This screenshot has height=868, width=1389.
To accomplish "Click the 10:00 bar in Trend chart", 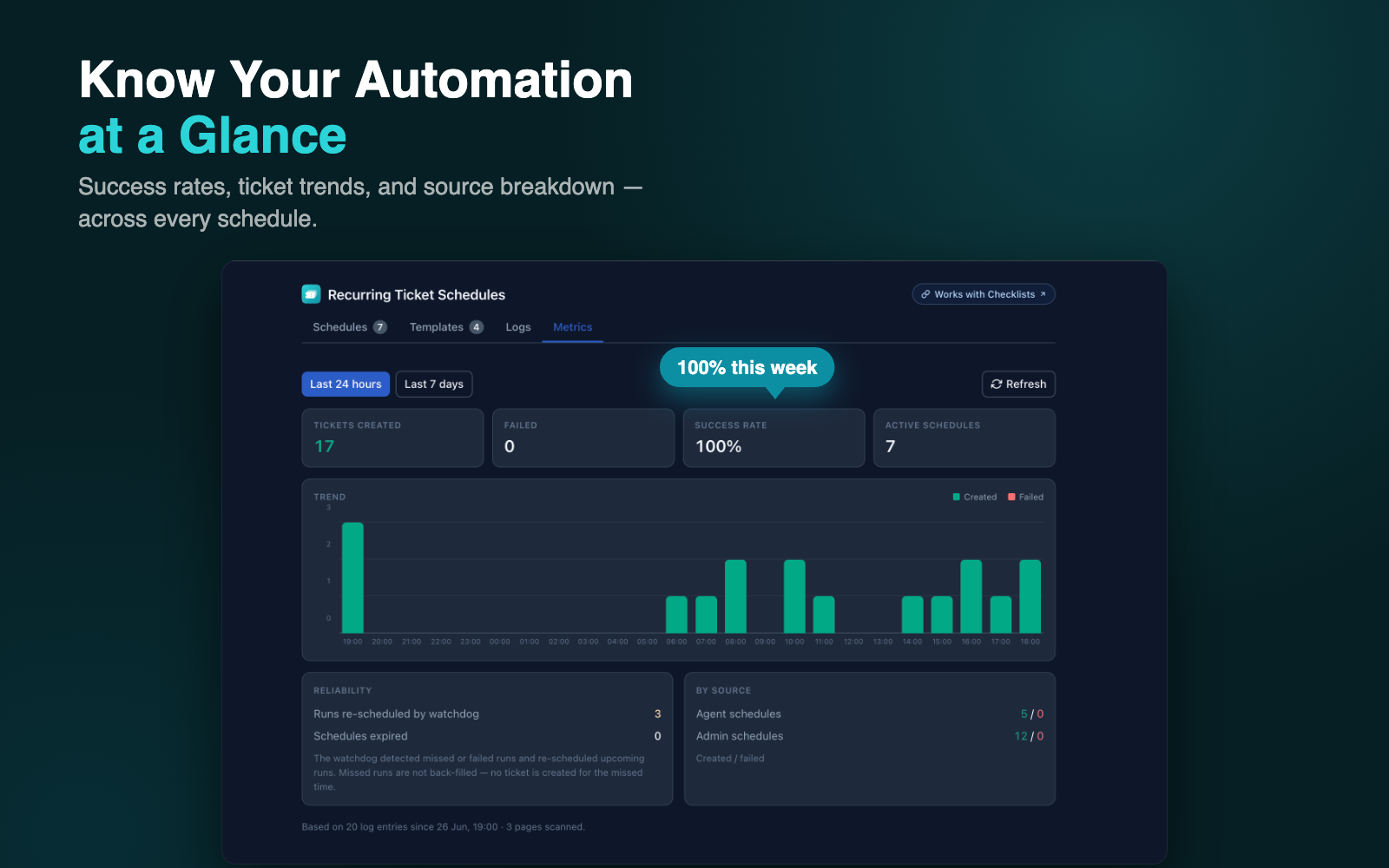I will (x=794, y=596).
